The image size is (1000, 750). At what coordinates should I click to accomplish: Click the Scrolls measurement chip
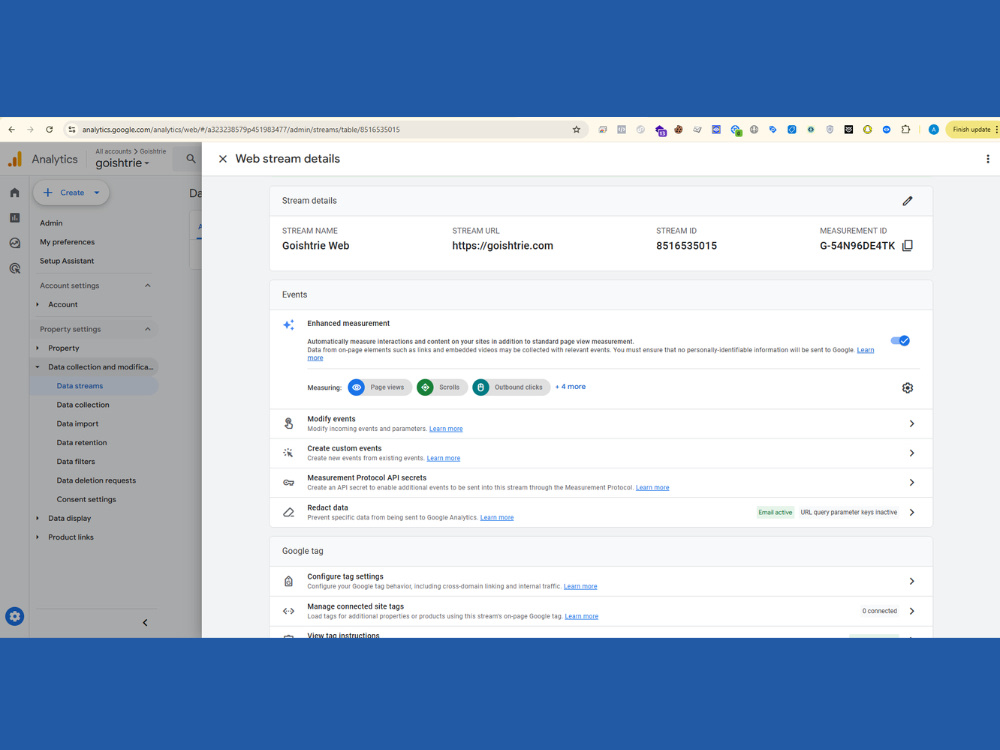[441, 387]
